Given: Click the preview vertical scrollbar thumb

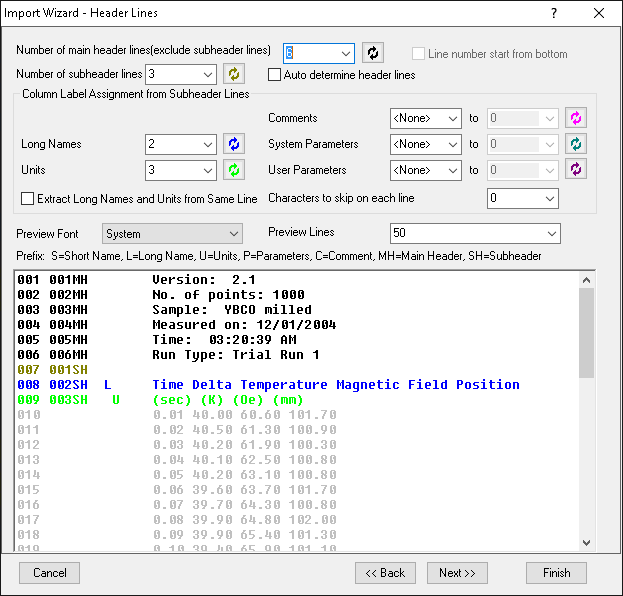Looking at the screenshot, I should pyautogui.click(x=586, y=333).
